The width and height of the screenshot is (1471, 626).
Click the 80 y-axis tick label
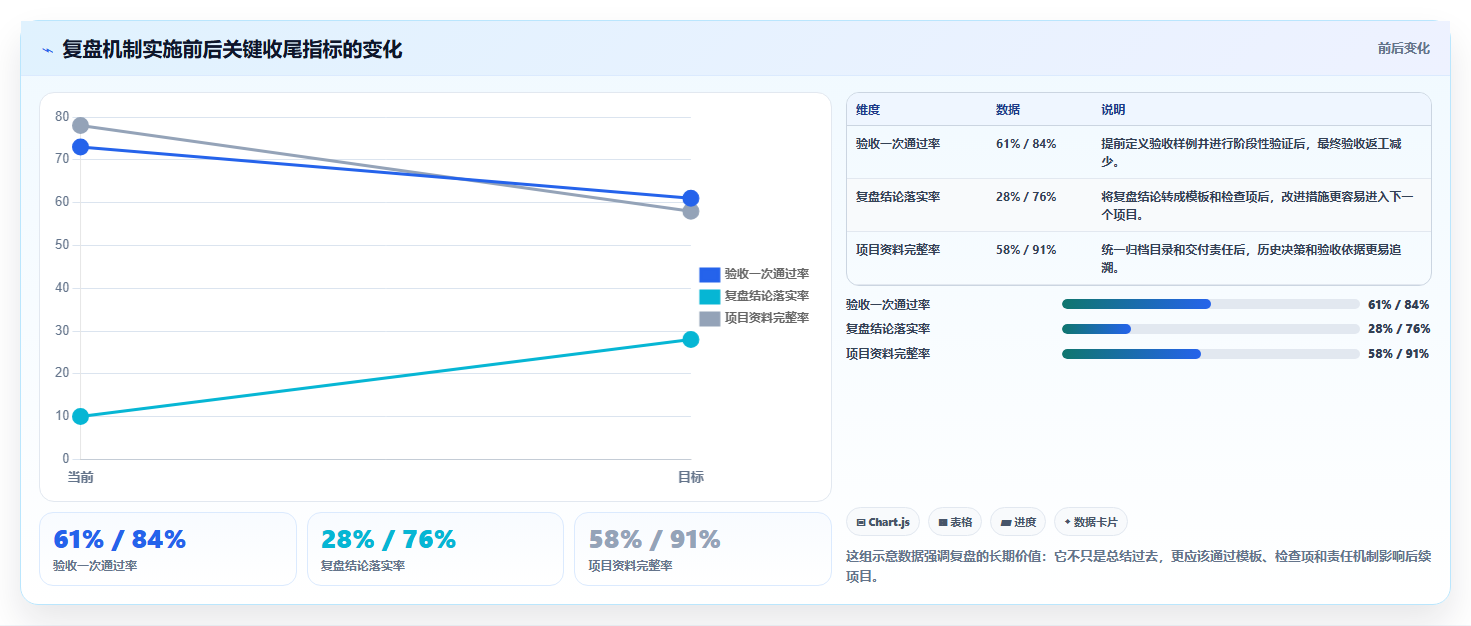[62, 117]
